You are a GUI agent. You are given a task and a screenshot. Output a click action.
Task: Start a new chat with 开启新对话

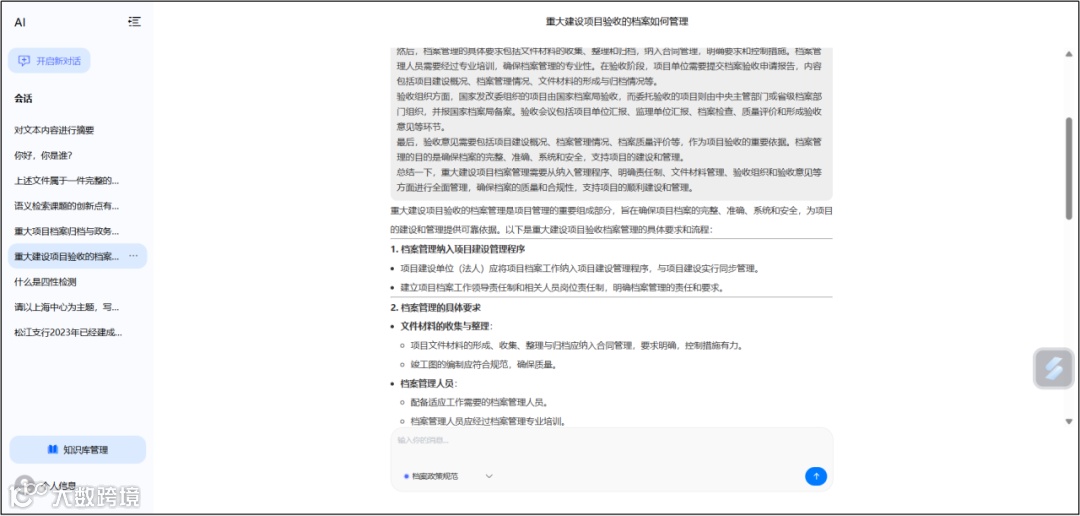point(49,61)
